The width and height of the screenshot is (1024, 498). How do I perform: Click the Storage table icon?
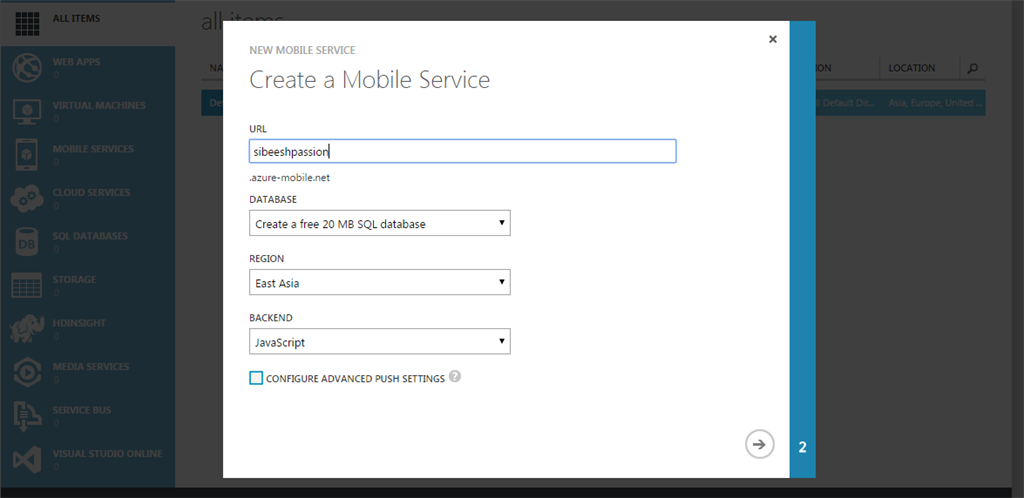26,285
